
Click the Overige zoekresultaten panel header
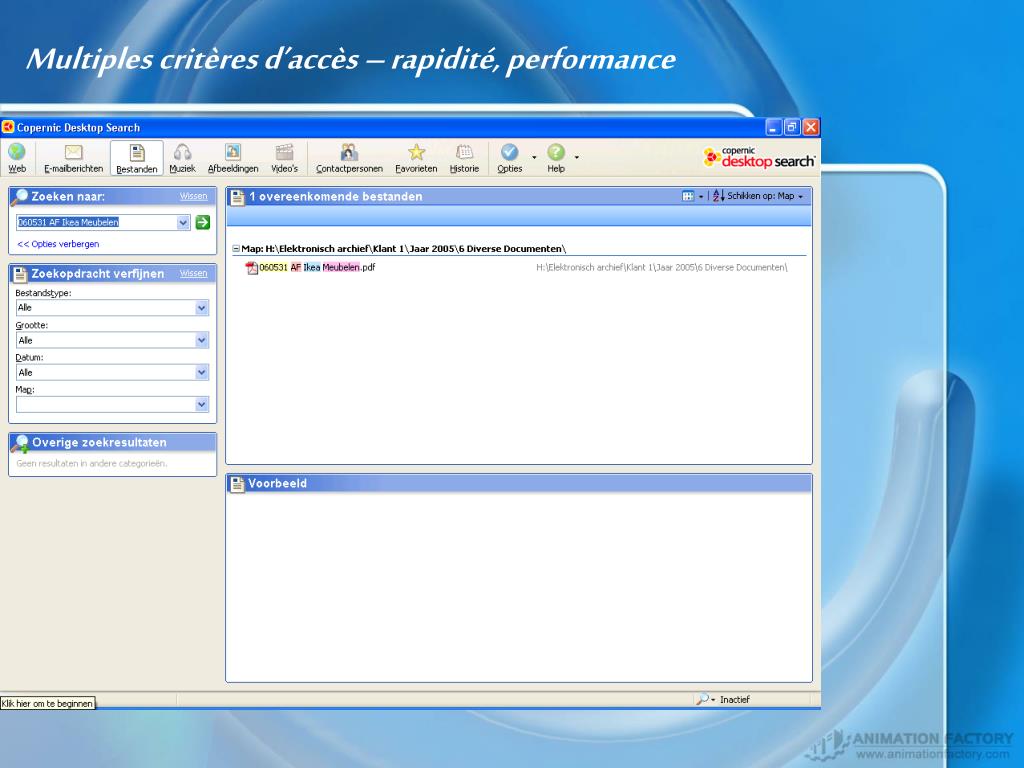pos(112,443)
